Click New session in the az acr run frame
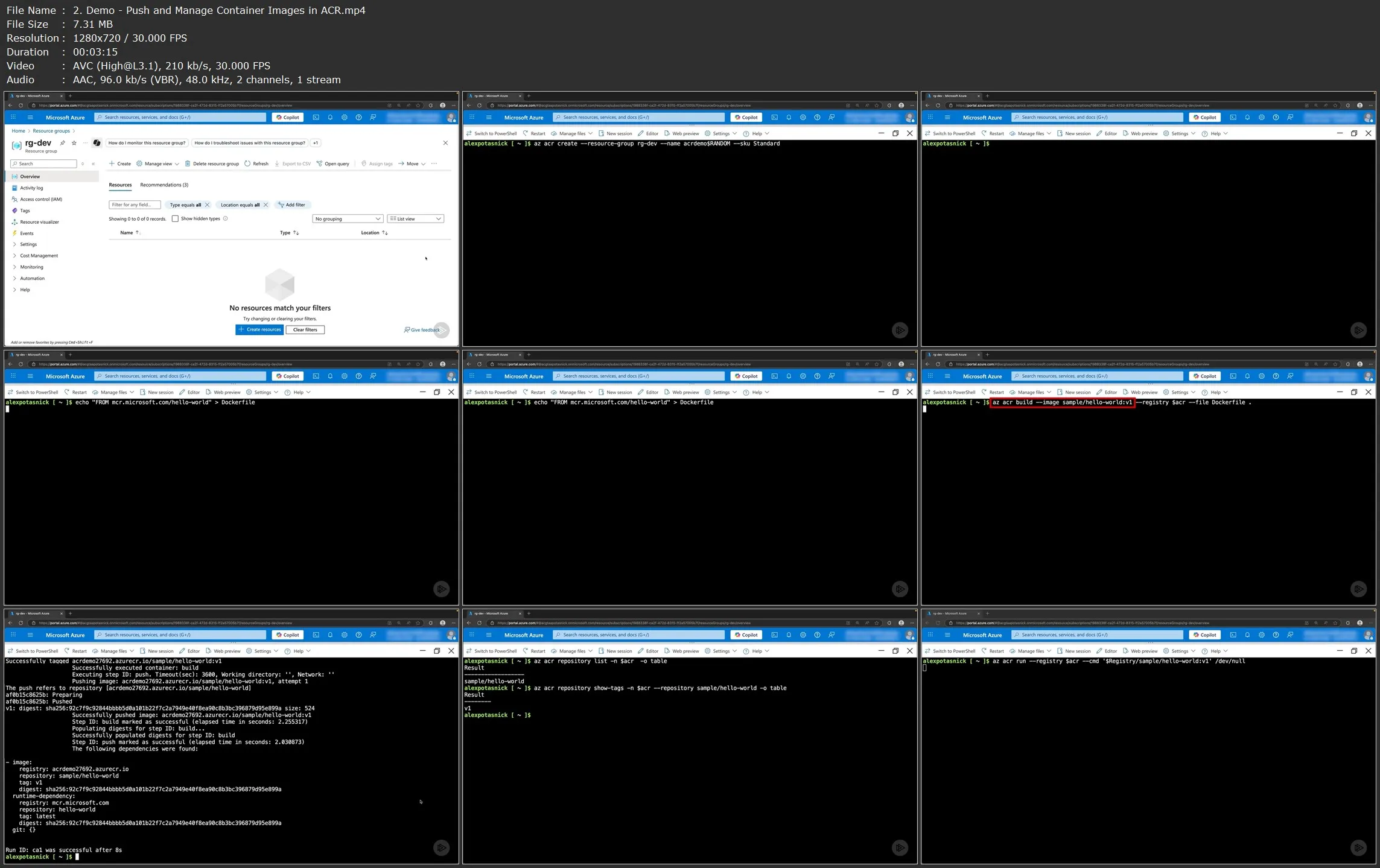 click(x=1073, y=651)
